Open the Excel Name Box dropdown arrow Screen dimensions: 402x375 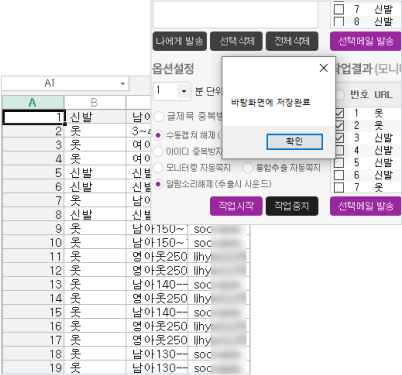[x=123, y=83]
